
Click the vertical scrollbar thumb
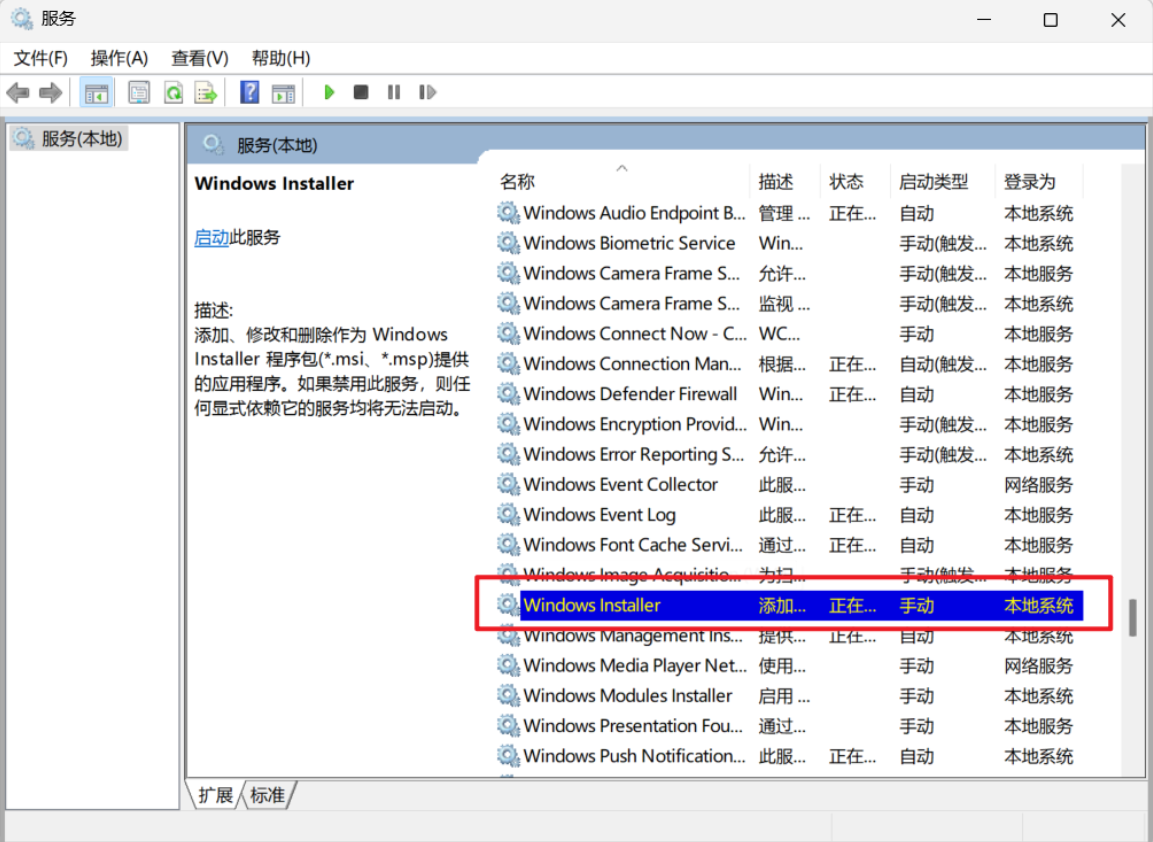[x=1132, y=616]
